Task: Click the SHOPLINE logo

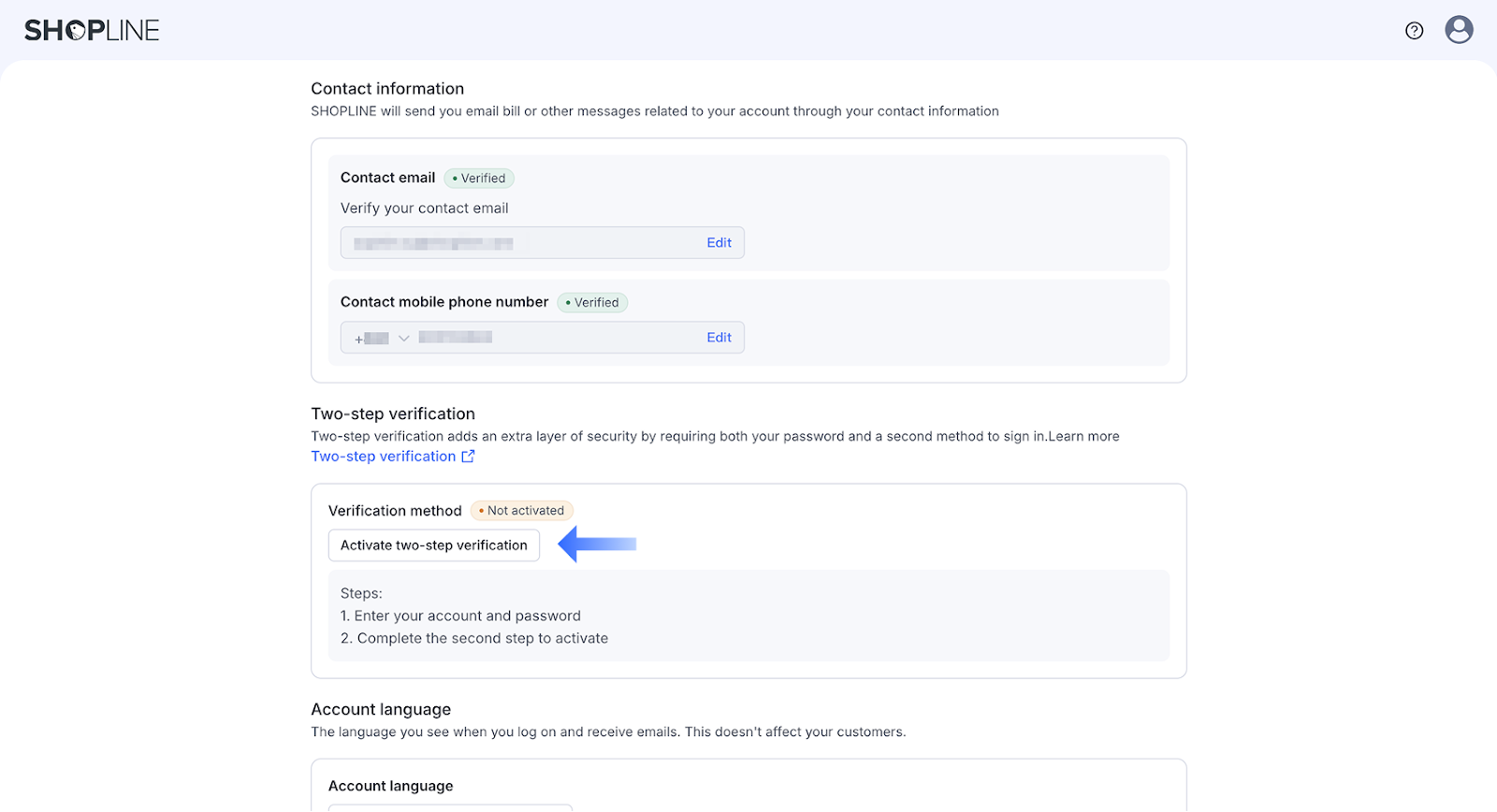Action: tap(92, 30)
